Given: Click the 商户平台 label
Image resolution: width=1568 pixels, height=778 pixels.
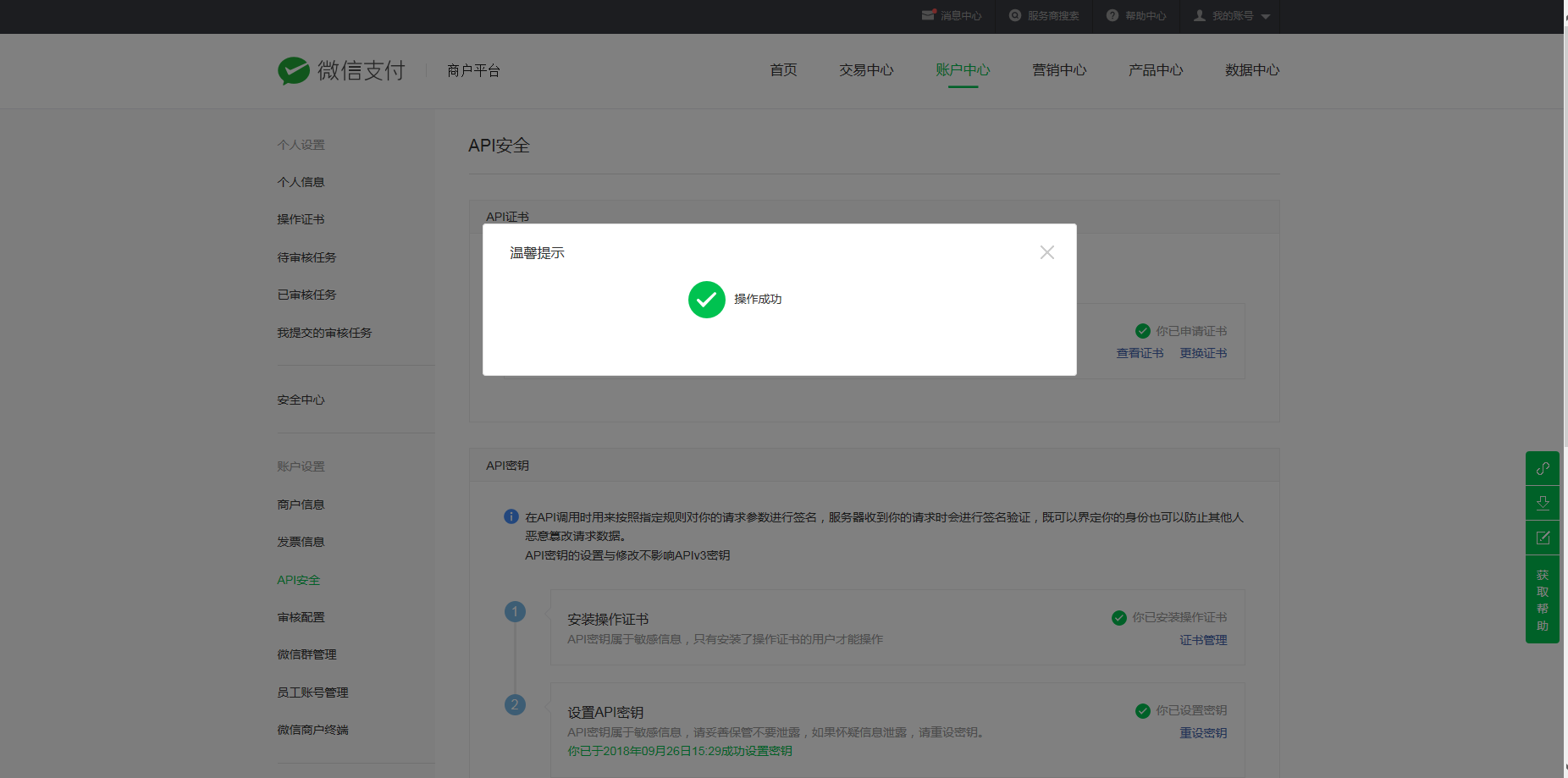Looking at the screenshot, I should click(x=473, y=70).
